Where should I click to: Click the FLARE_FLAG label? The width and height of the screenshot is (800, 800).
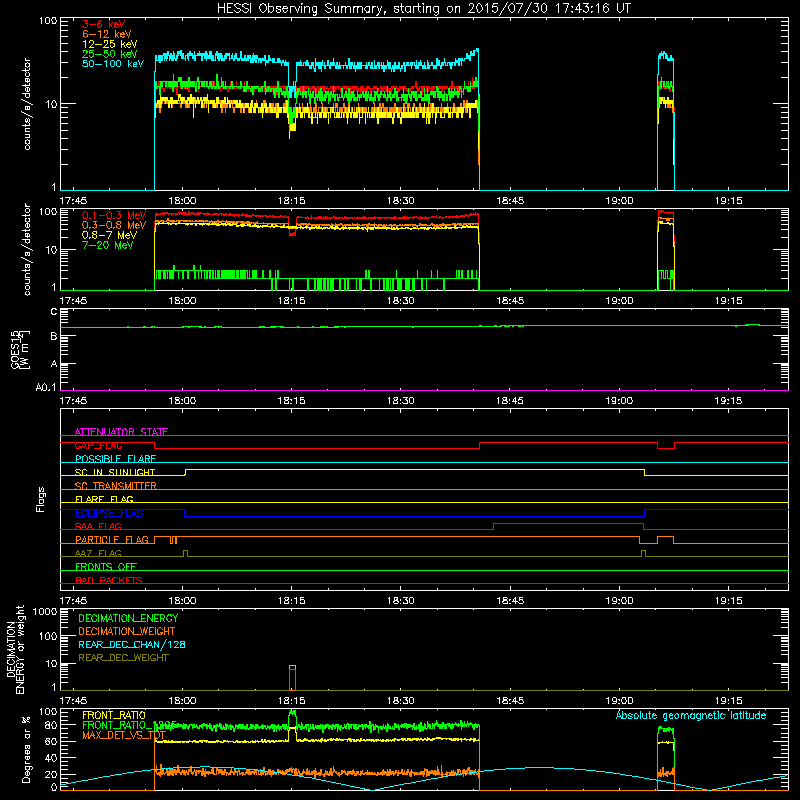[x=104, y=499]
